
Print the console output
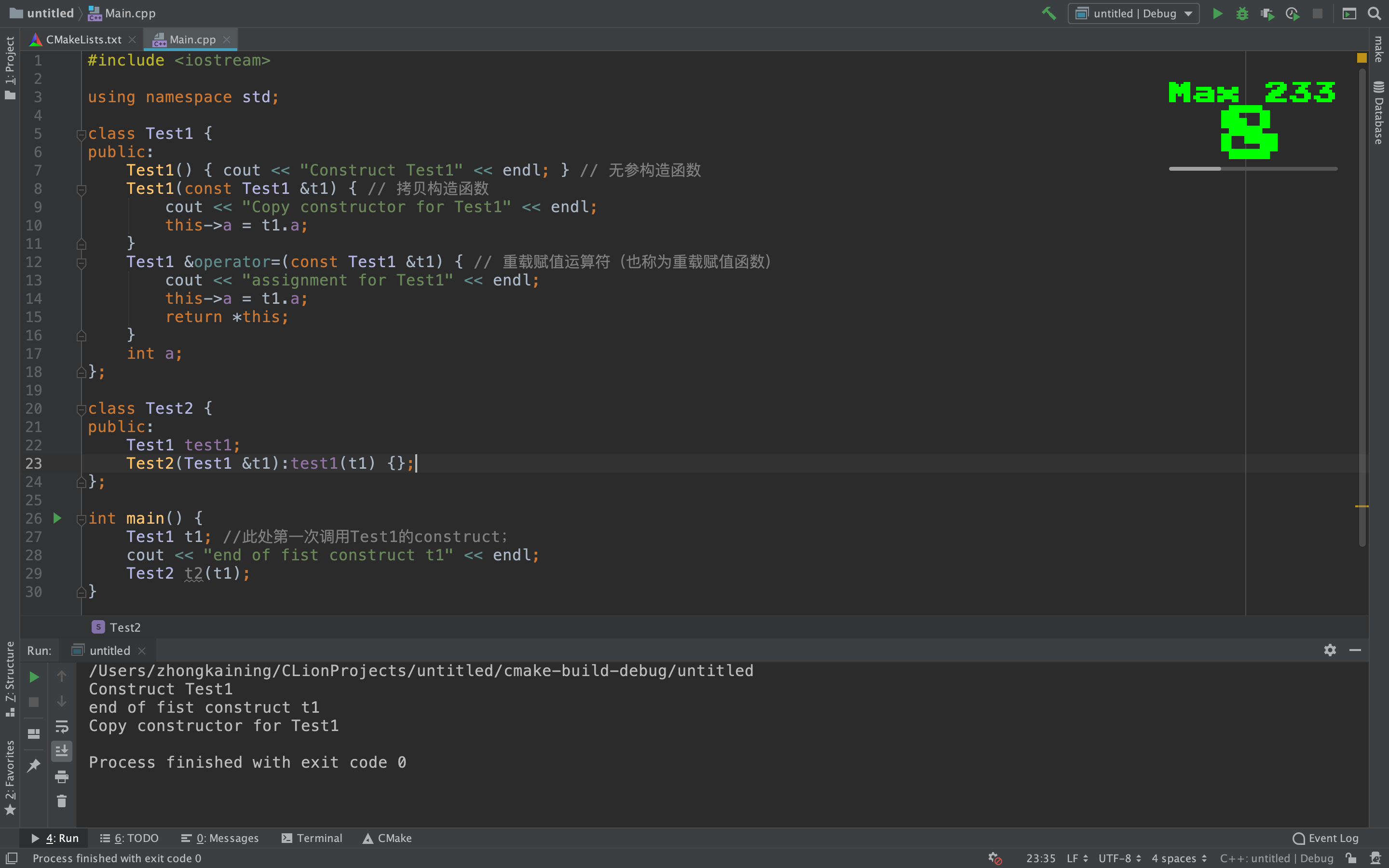tap(61, 777)
